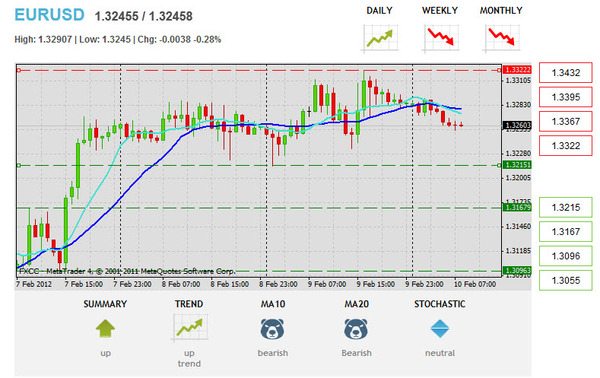
Task: Select the 1.3322 resistance level box
Action: click(566, 146)
